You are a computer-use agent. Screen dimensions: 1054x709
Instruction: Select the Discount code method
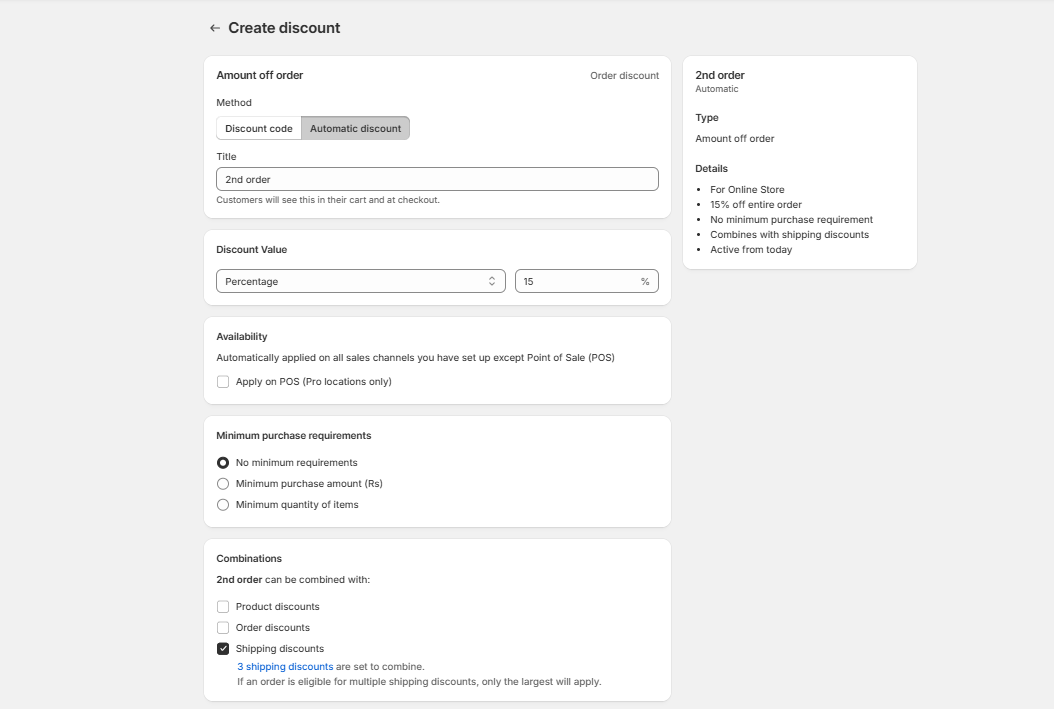(259, 128)
